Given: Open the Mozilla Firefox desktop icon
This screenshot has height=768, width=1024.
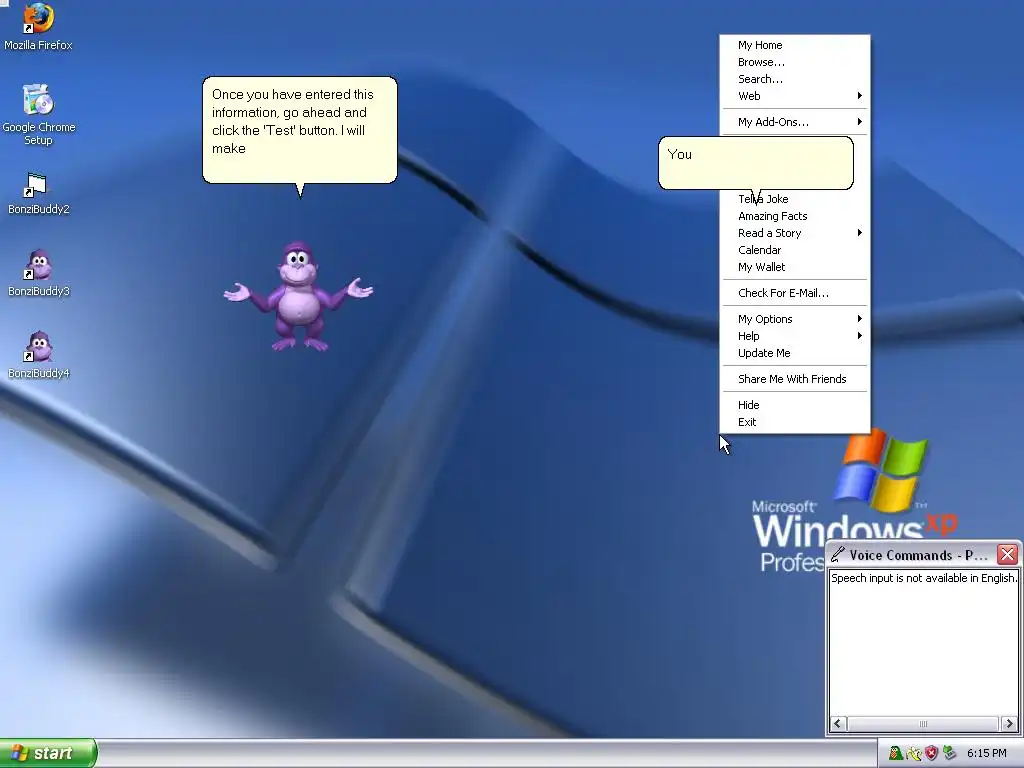Looking at the screenshot, I should click(x=38, y=26).
